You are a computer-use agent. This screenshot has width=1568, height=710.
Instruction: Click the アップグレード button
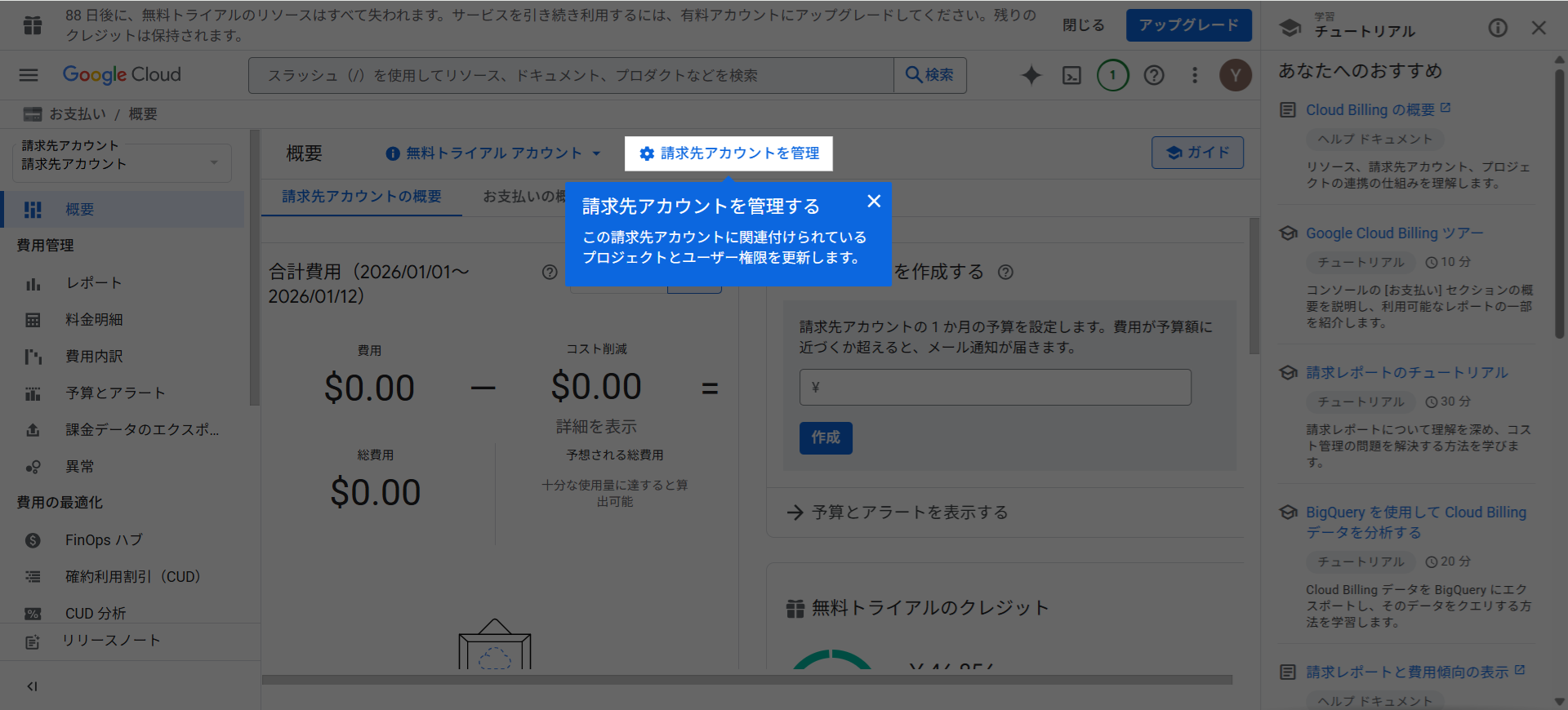1188,25
